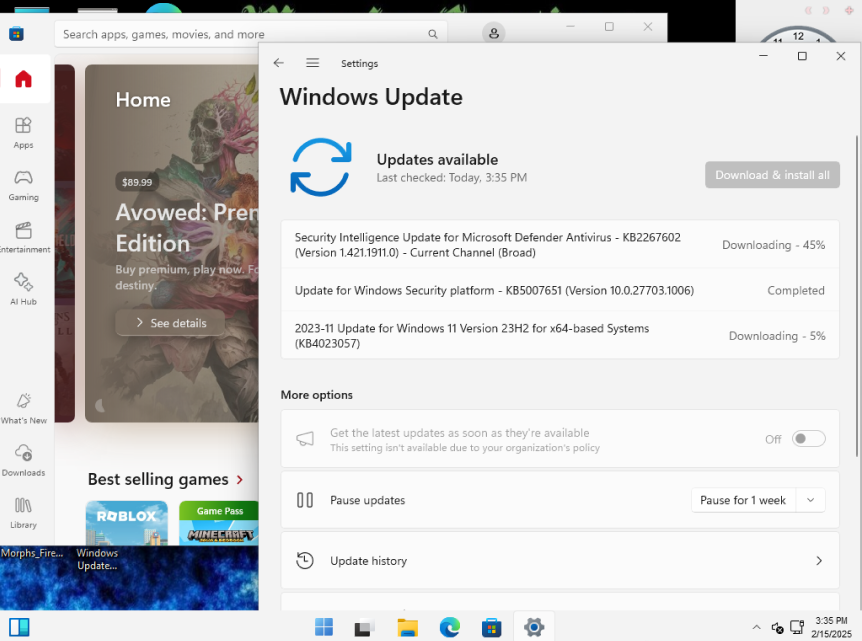Select the KB4023057 Windows 11 23H2 update
Viewport: 862px width, 641px height.
472,335
